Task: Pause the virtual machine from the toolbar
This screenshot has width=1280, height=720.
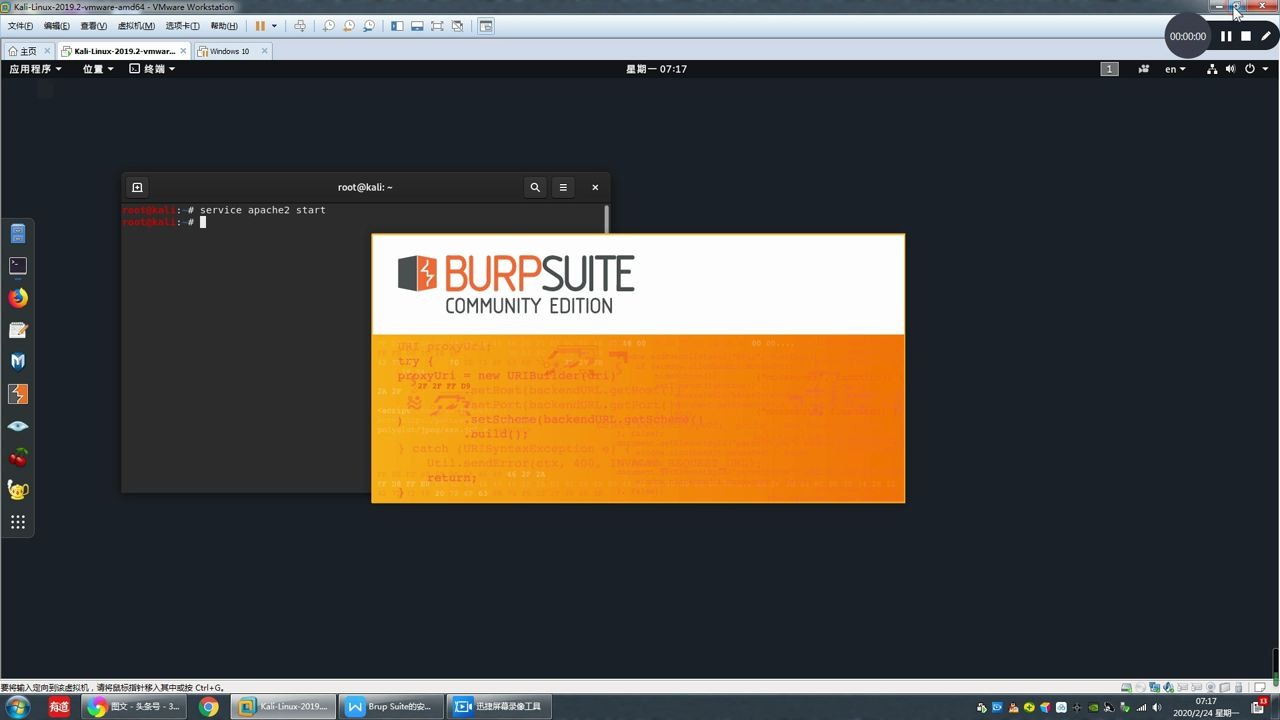Action: (x=260, y=26)
